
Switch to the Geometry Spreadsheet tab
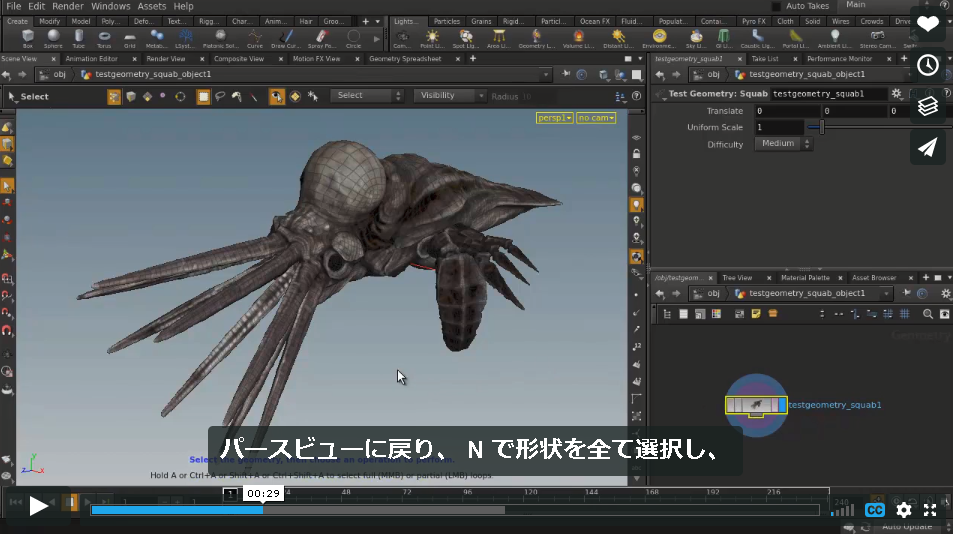click(x=405, y=59)
